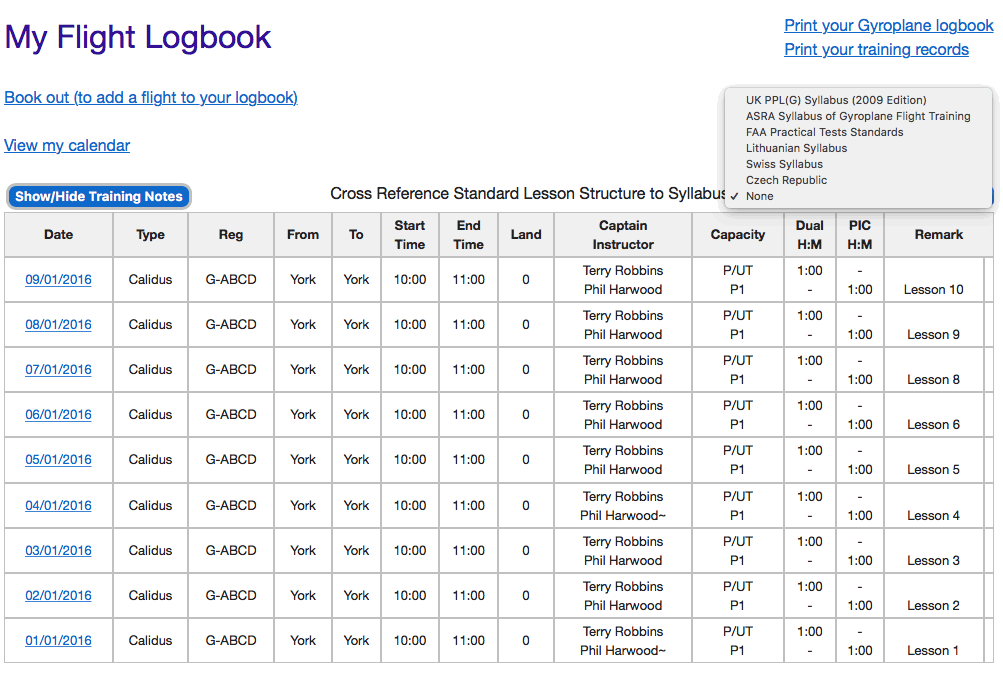Viewport: 1003px width, 677px height.
Task: Open Book out to add a flight
Action: point(151,97)
